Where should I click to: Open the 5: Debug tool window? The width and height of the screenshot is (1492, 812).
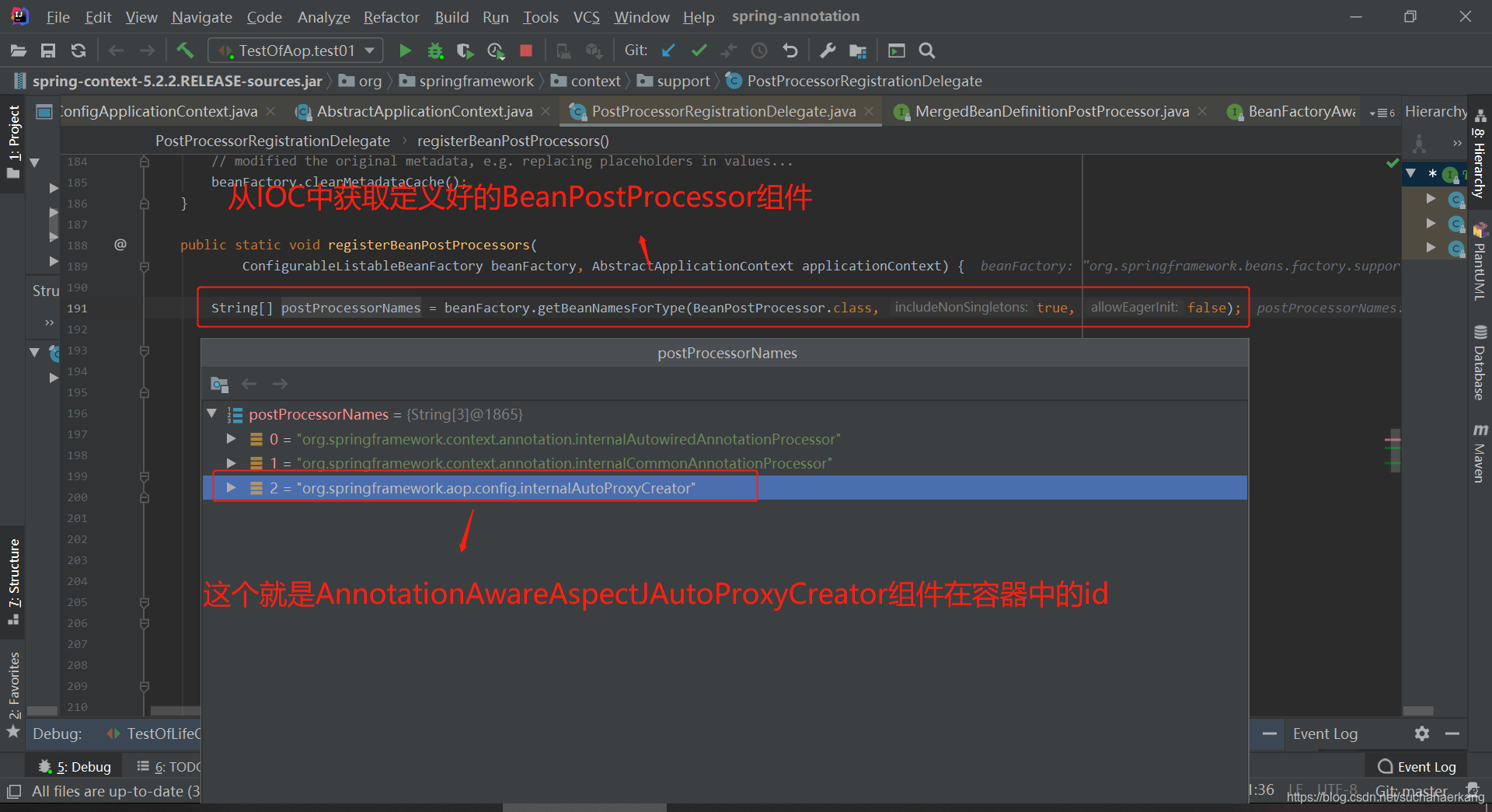pos(75,767)
